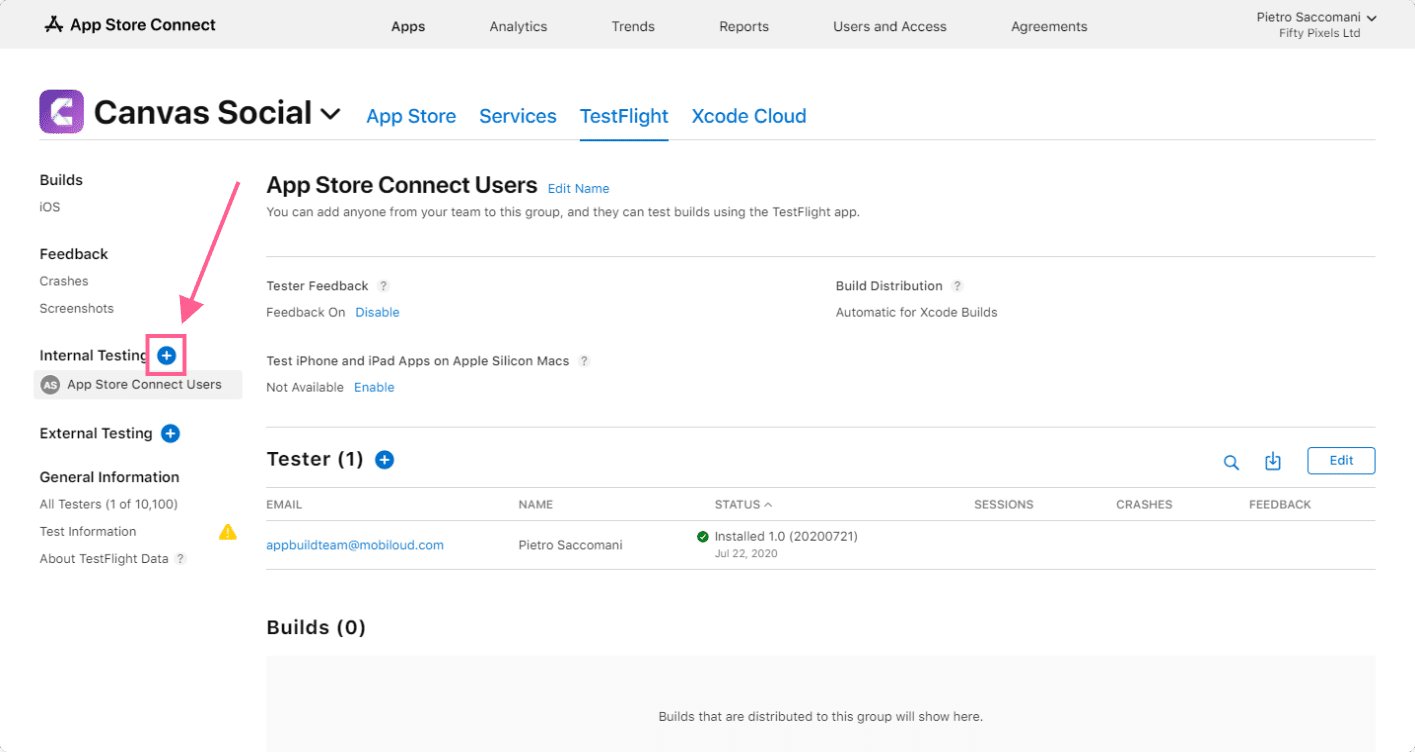Add a new External Testing group
The image size is (1415, 752).
click(x=170, y=433)
